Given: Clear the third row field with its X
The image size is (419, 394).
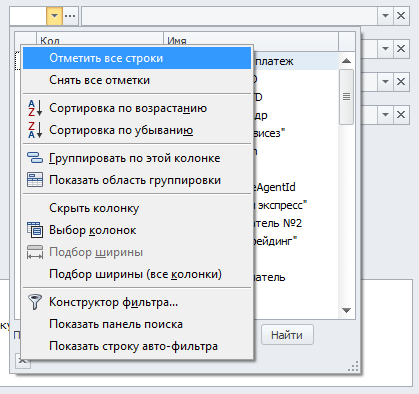Looking at the screenshot, I should click(x=401, y=82).
